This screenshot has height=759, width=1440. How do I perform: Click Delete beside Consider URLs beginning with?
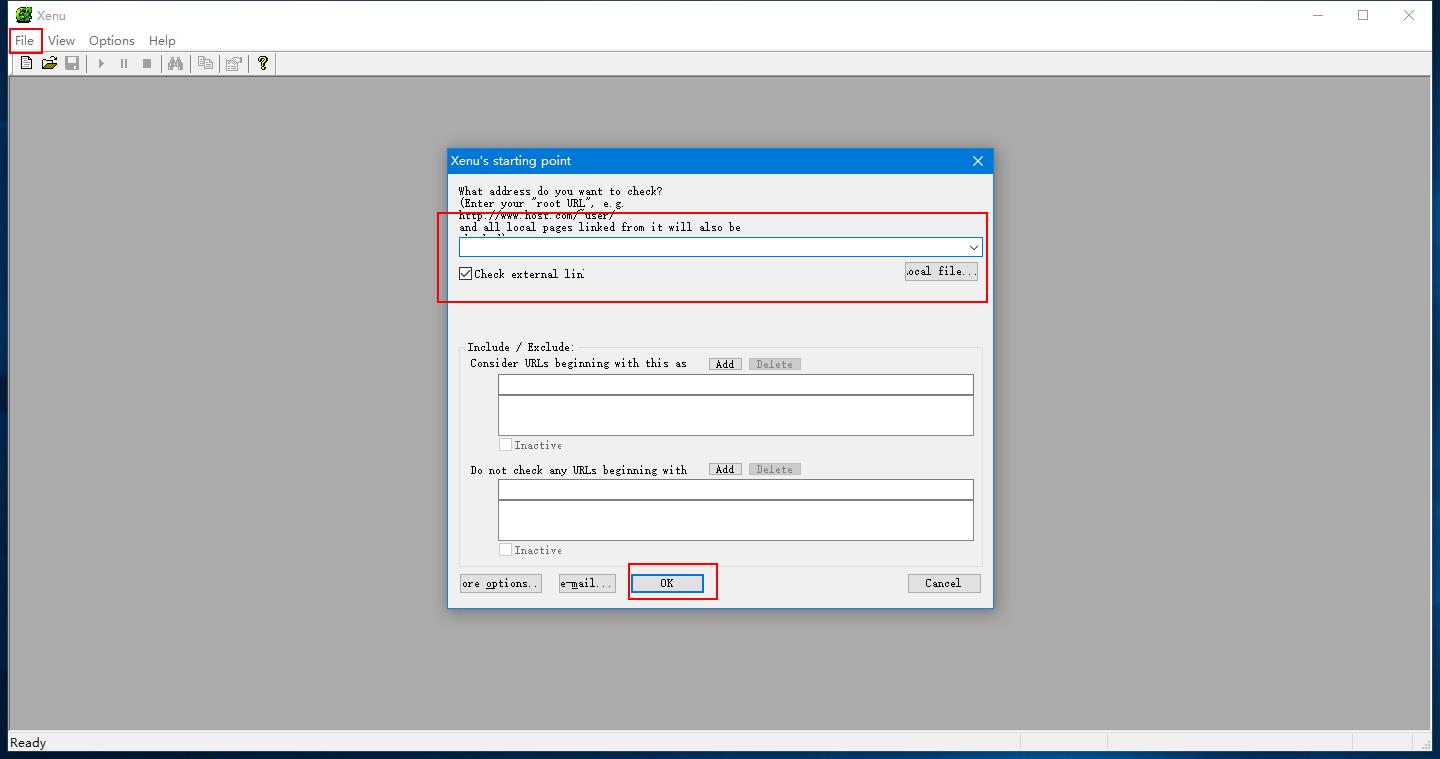click(x=775, y=364)
